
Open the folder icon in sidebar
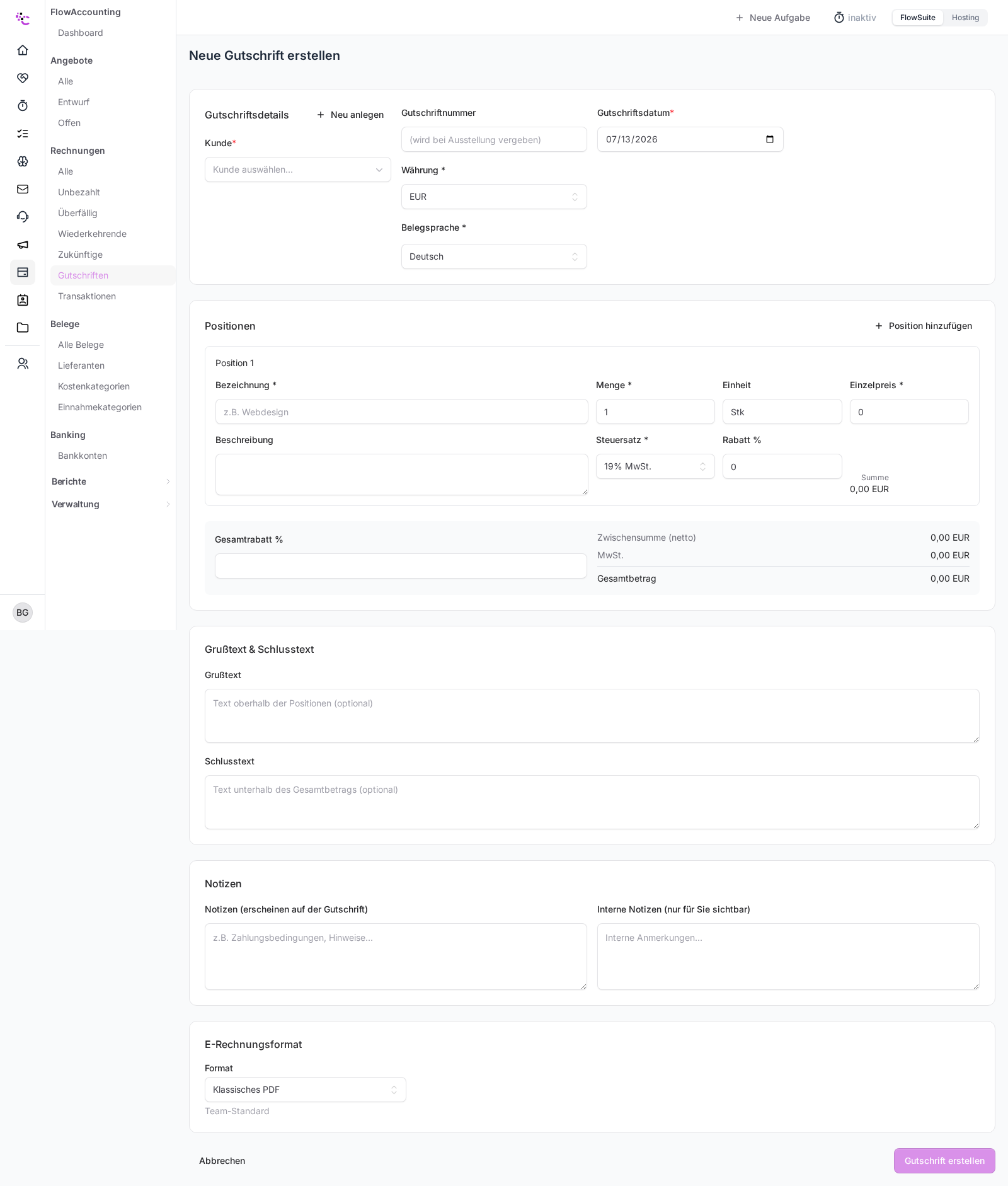[x=23, y=327]
